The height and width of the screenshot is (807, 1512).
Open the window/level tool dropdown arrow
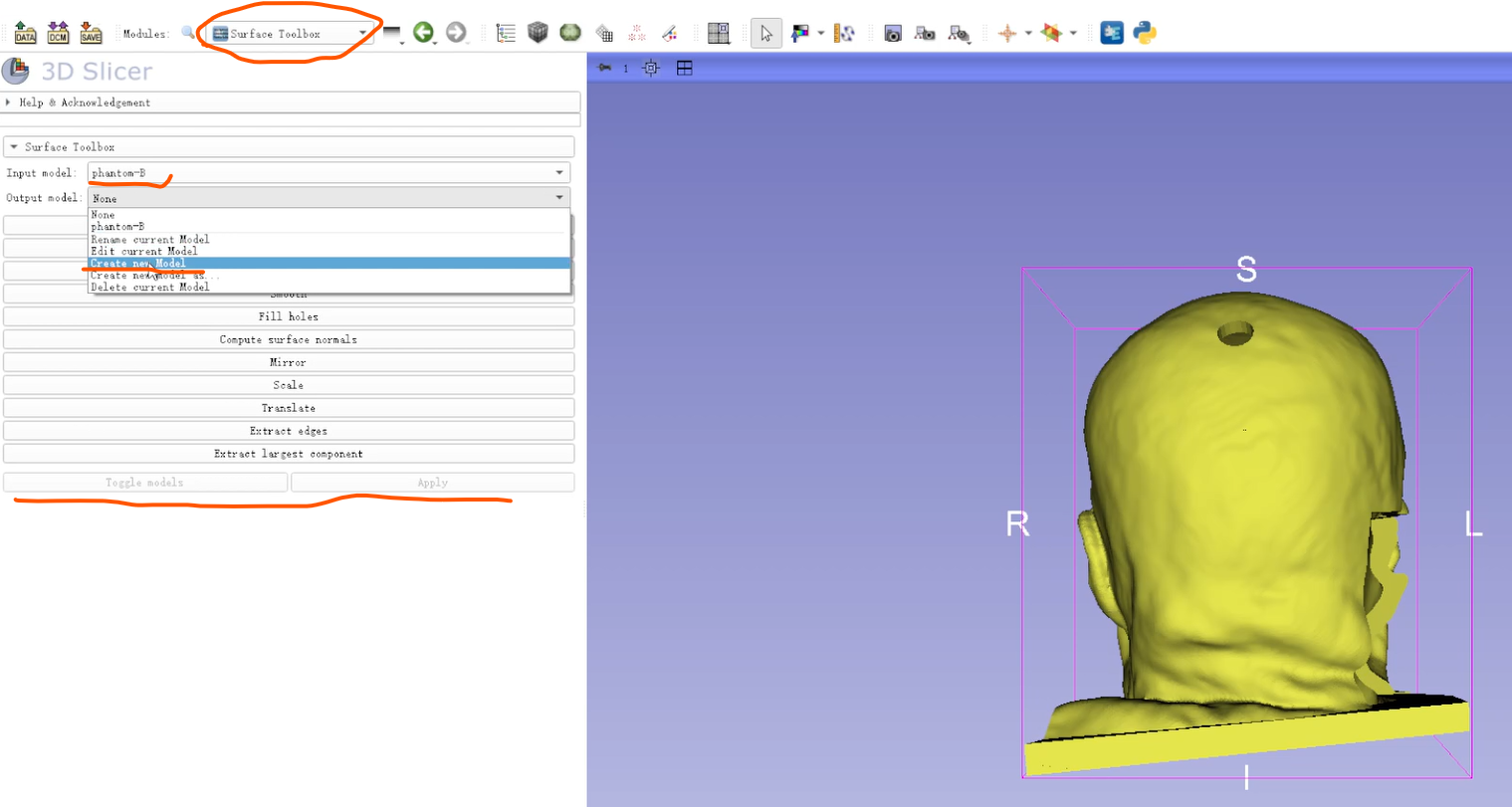click(821, 33)
